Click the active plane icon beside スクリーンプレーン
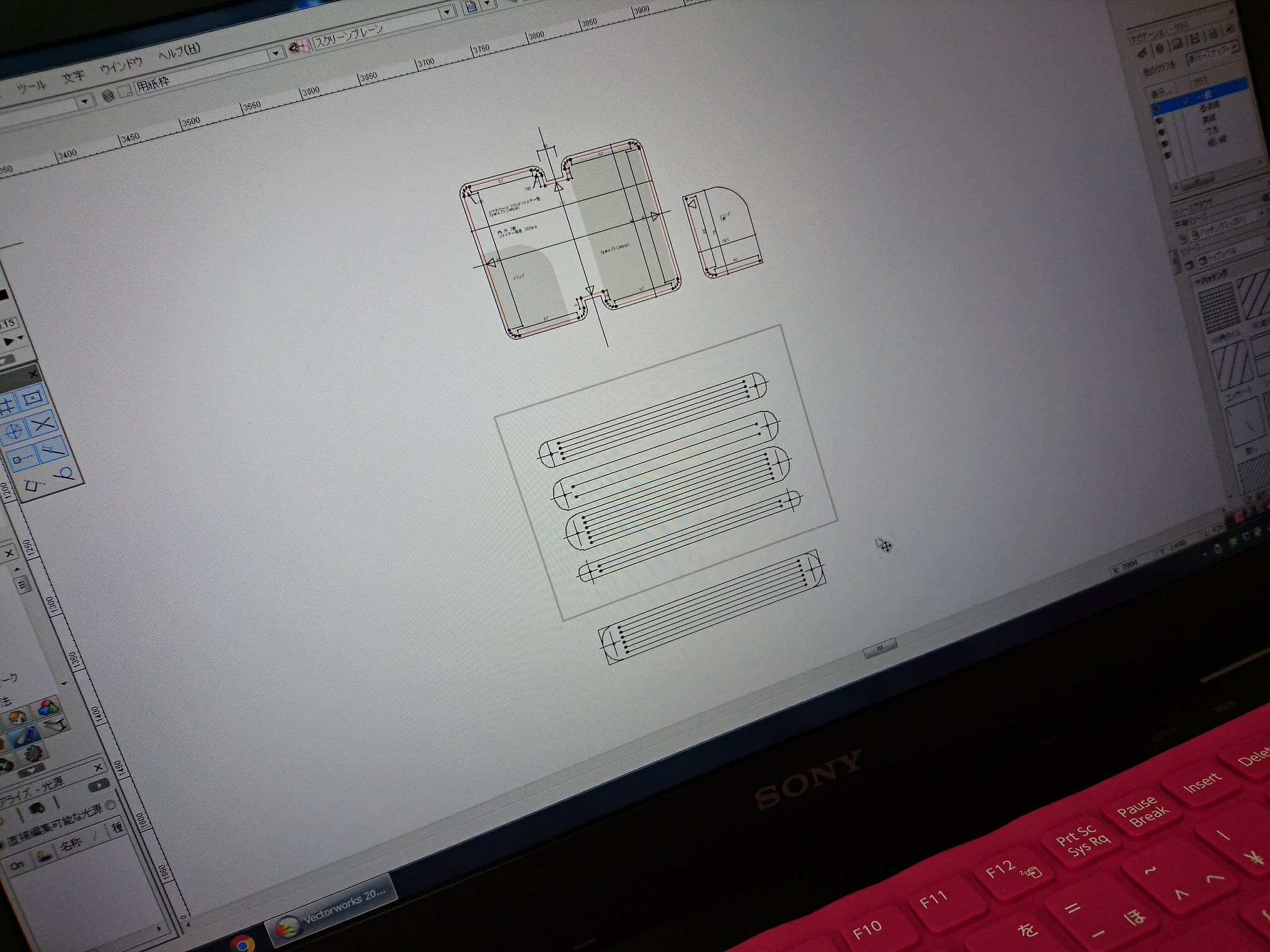Image resolution: width=1270 pixels, height=952 pixels. tap(300, 48)
